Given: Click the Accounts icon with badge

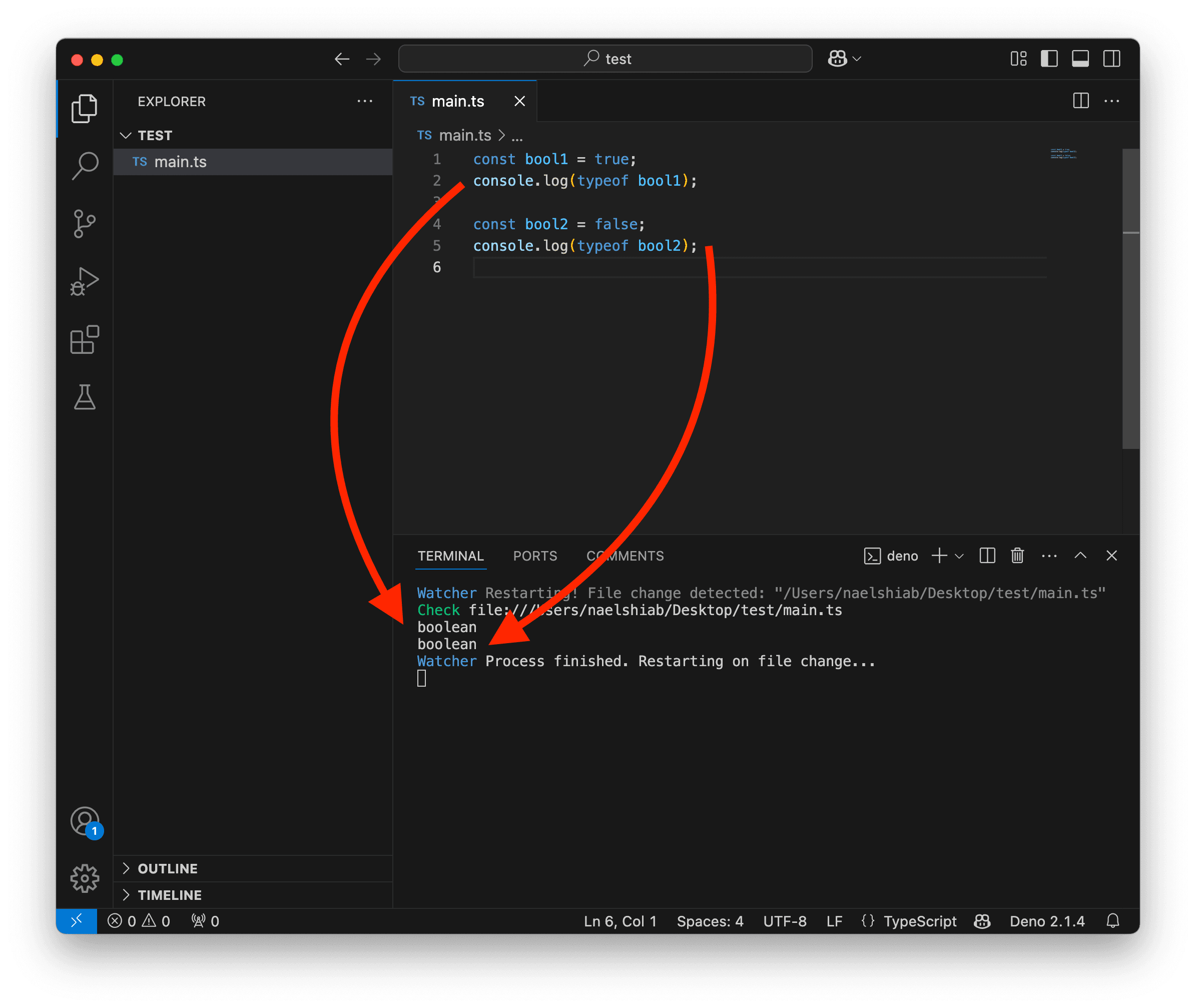Looking at the screenshot, I should (85, 822).
